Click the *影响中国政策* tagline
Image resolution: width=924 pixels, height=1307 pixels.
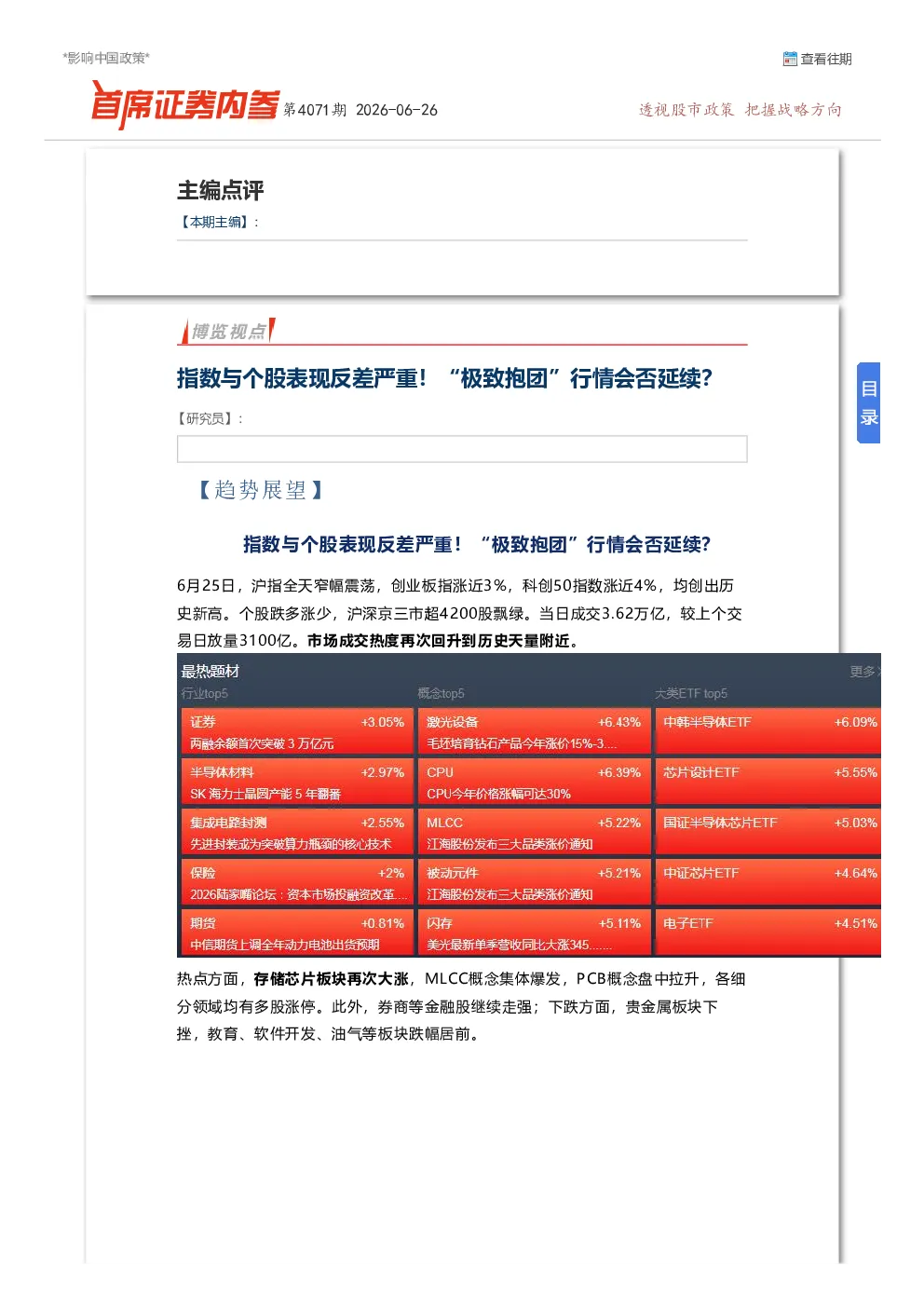106,58
